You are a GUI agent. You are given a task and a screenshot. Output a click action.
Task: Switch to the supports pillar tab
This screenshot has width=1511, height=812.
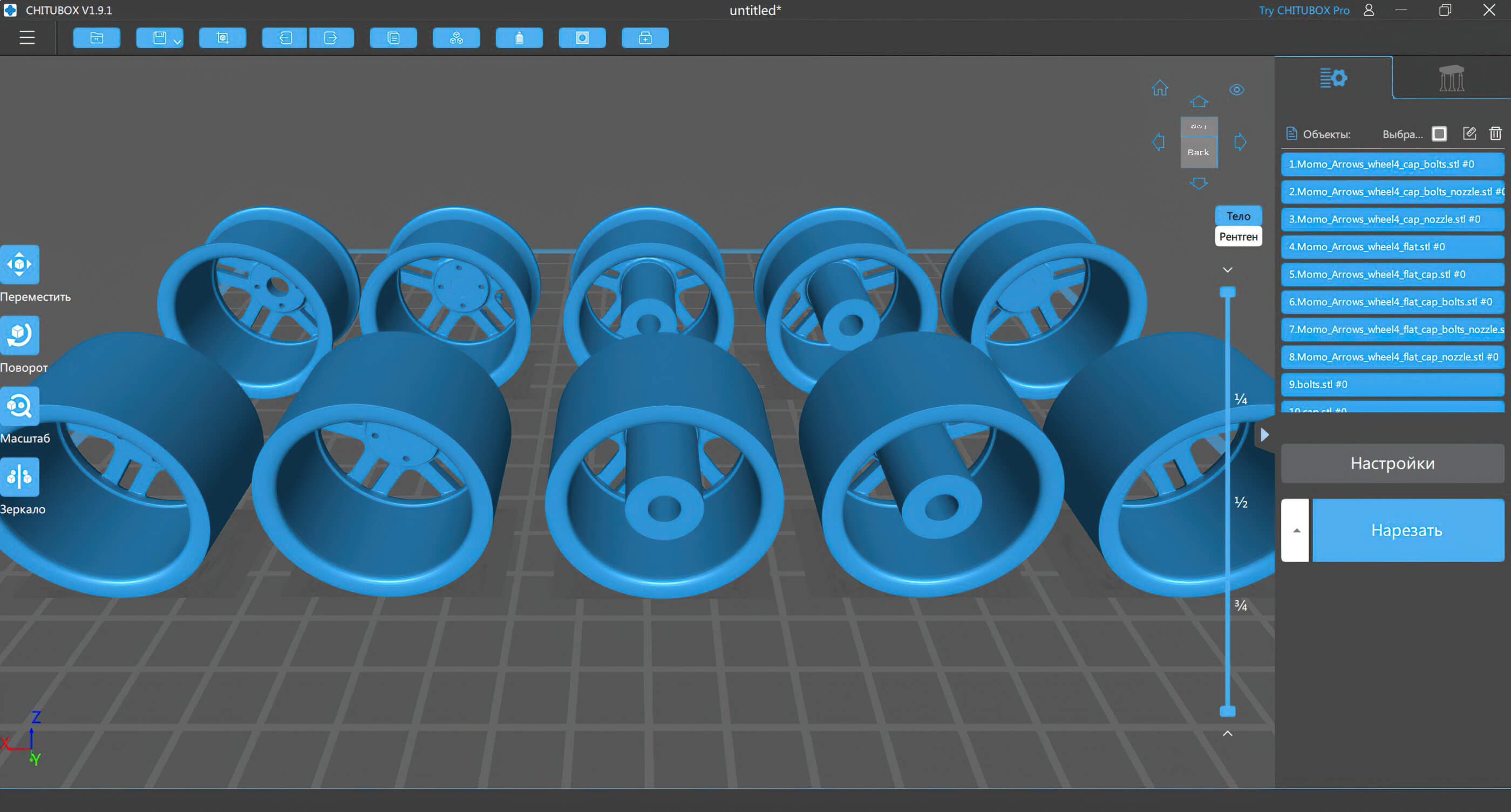[x=1451, y=78]
